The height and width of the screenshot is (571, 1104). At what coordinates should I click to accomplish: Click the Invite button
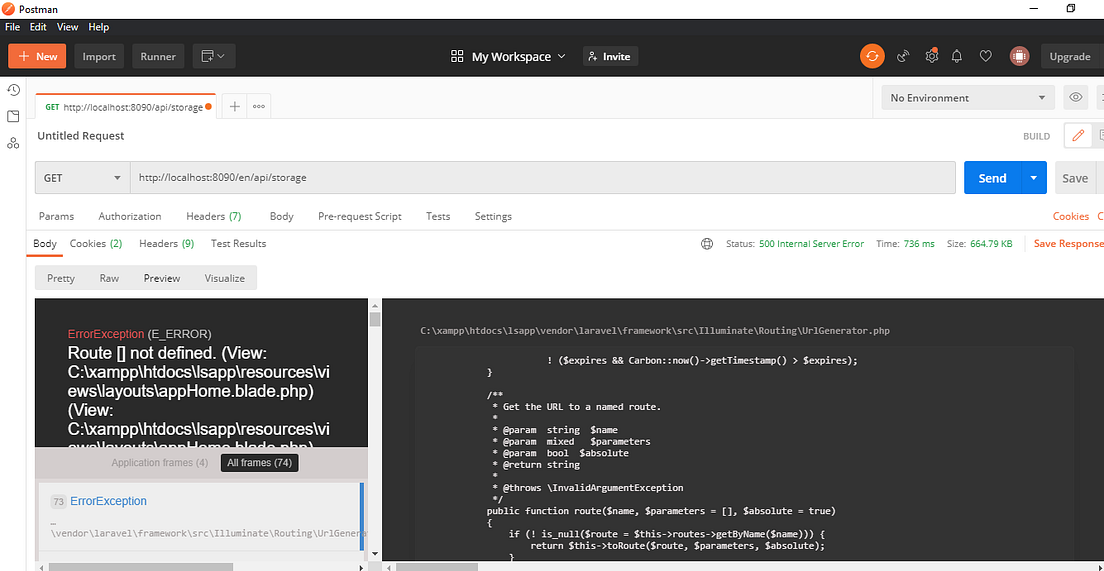(610, 56)
